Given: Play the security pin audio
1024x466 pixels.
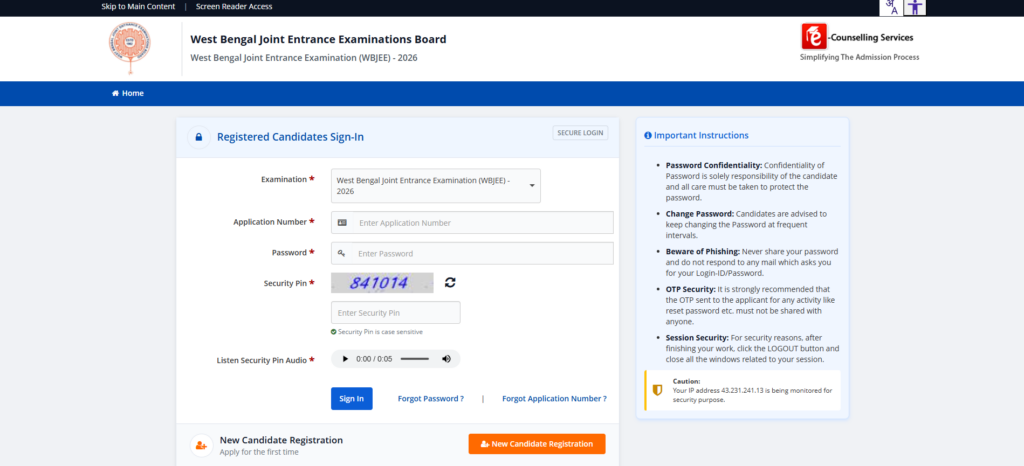Looking at the screenshot, I should tap(345, 359).
